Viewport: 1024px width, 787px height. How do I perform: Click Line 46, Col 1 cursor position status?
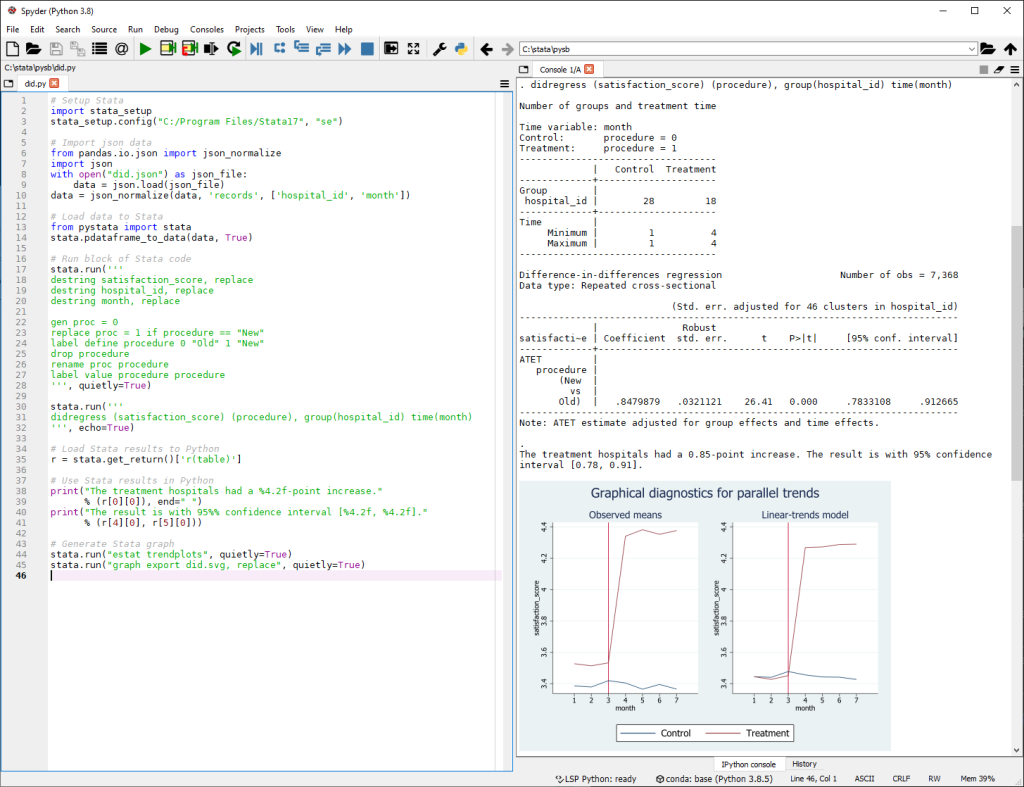(813, 779)
